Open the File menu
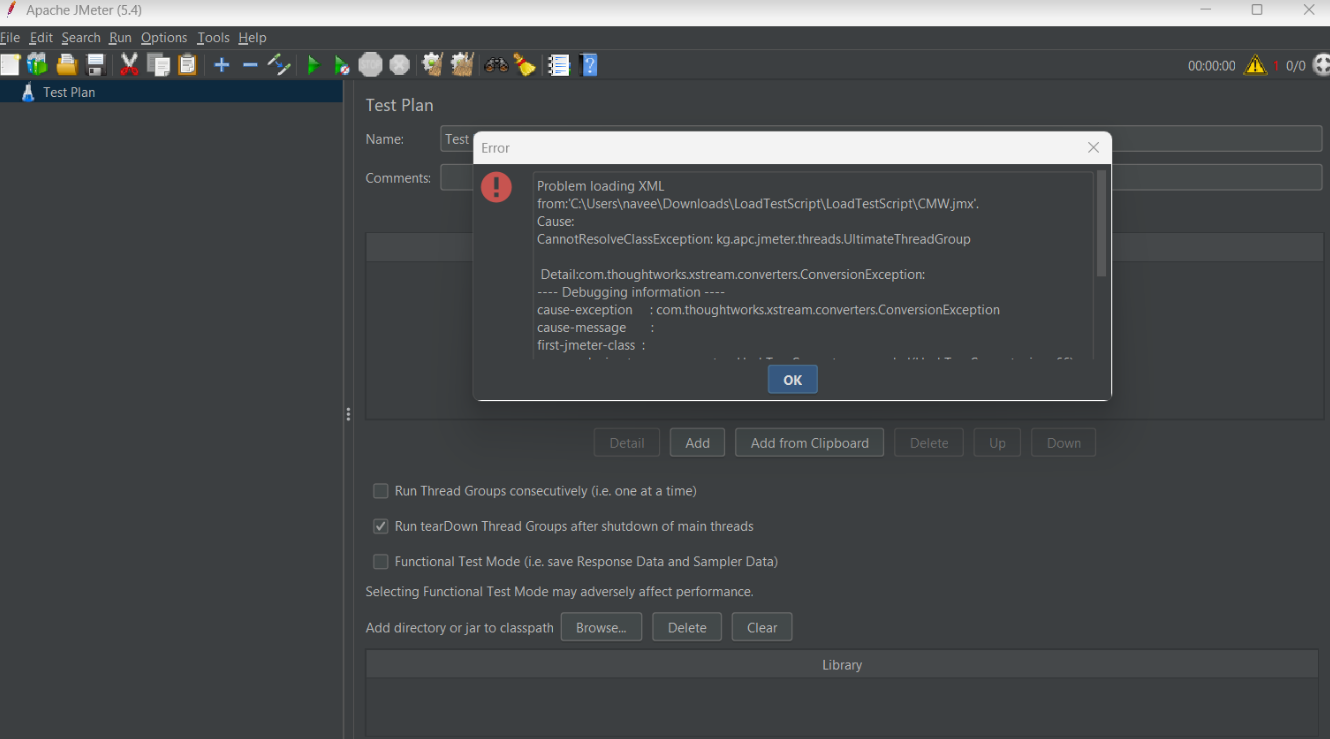 pos(10,37)
